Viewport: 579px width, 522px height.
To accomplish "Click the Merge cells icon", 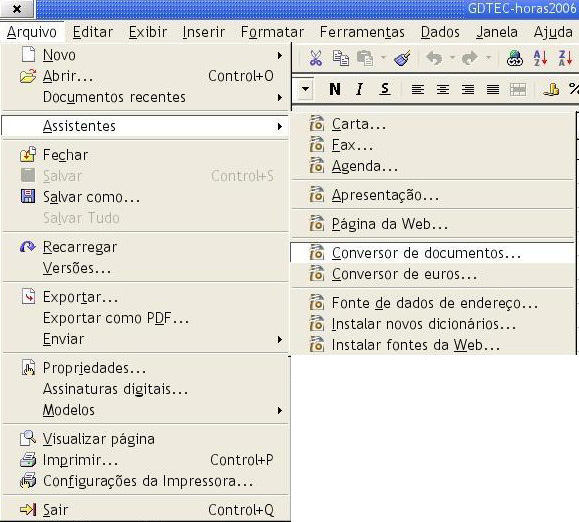I will (x=518, y=89).
